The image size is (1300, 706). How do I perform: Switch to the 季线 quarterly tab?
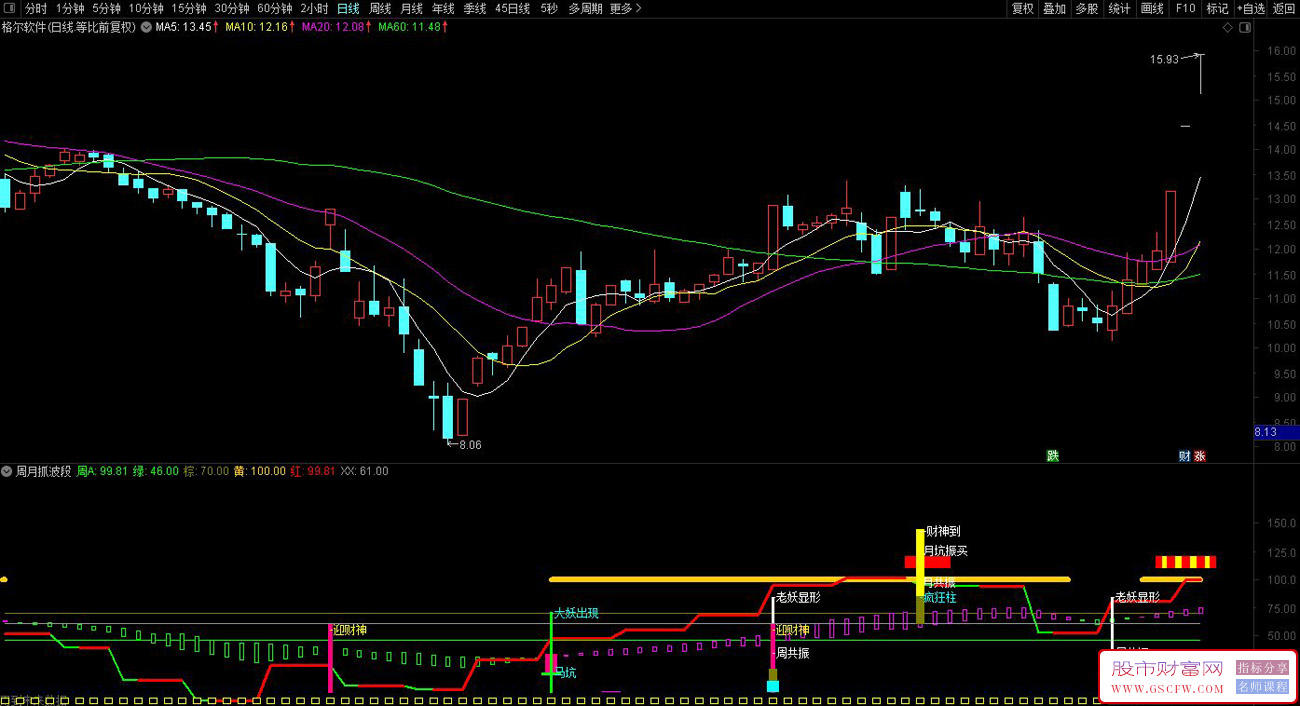click(x=474, y=8)
